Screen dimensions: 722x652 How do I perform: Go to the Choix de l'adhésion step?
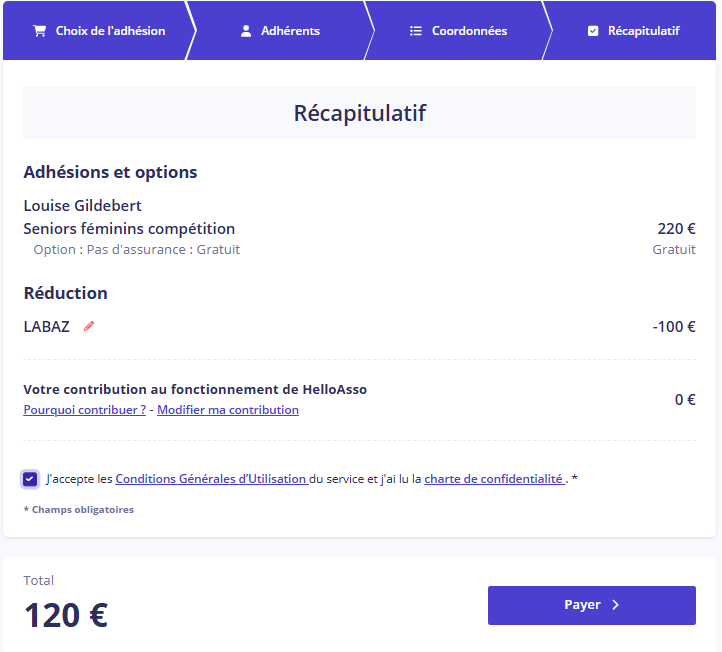coord(99,31)
